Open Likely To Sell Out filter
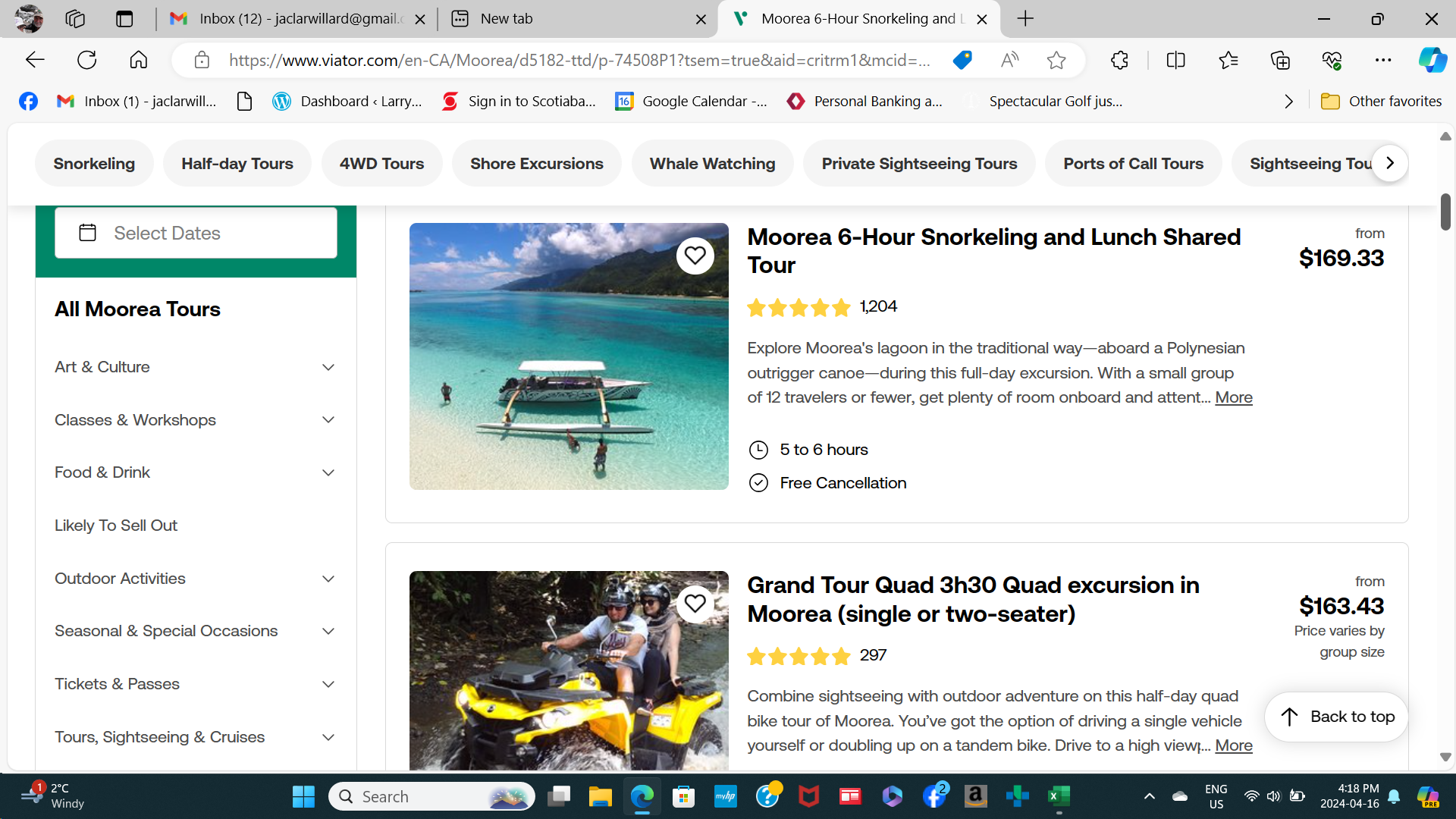 pyautogui.click(x=116, y=526)
